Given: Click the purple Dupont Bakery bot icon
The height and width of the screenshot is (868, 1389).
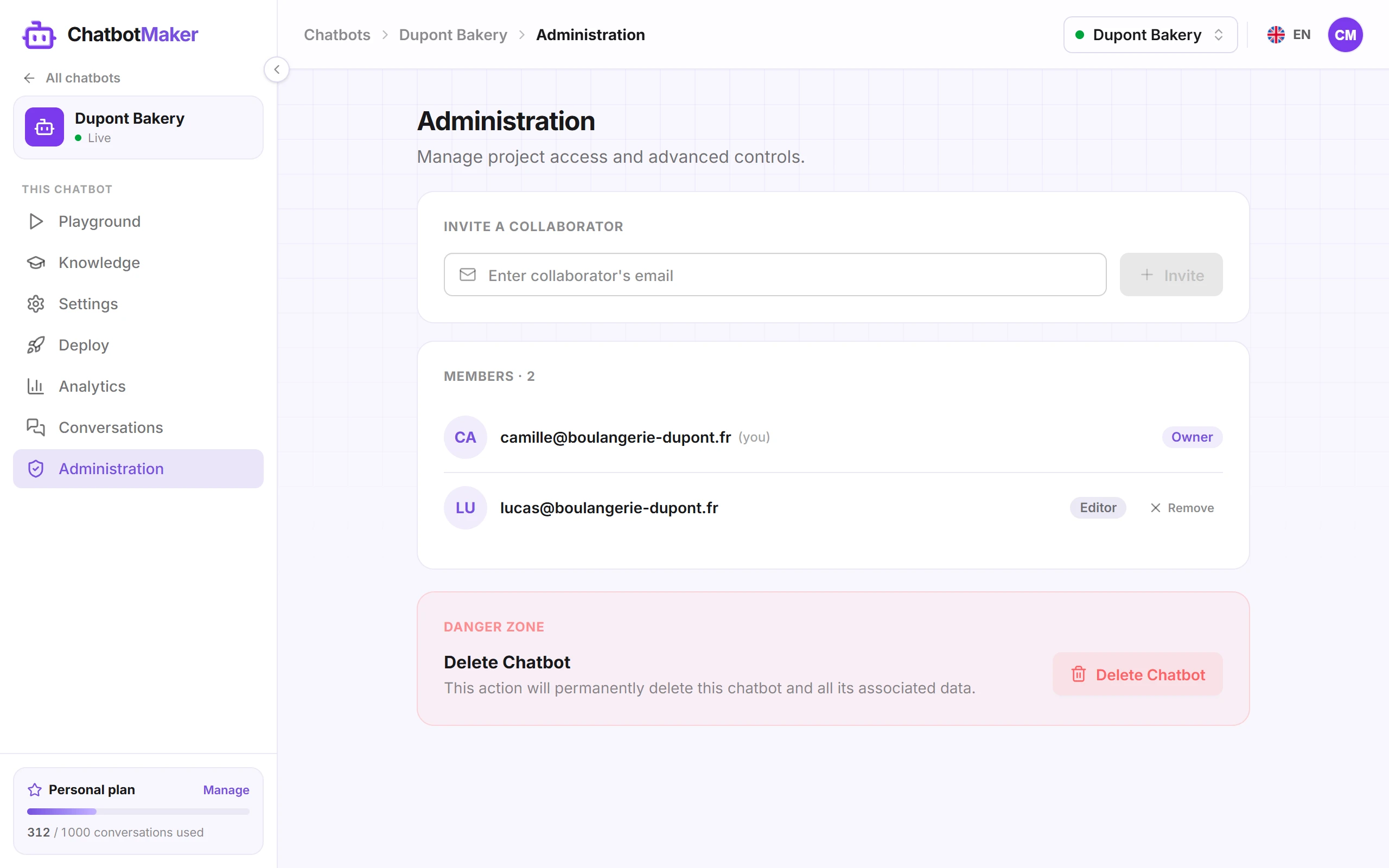Looking at the screenshot, I should 44,127.
